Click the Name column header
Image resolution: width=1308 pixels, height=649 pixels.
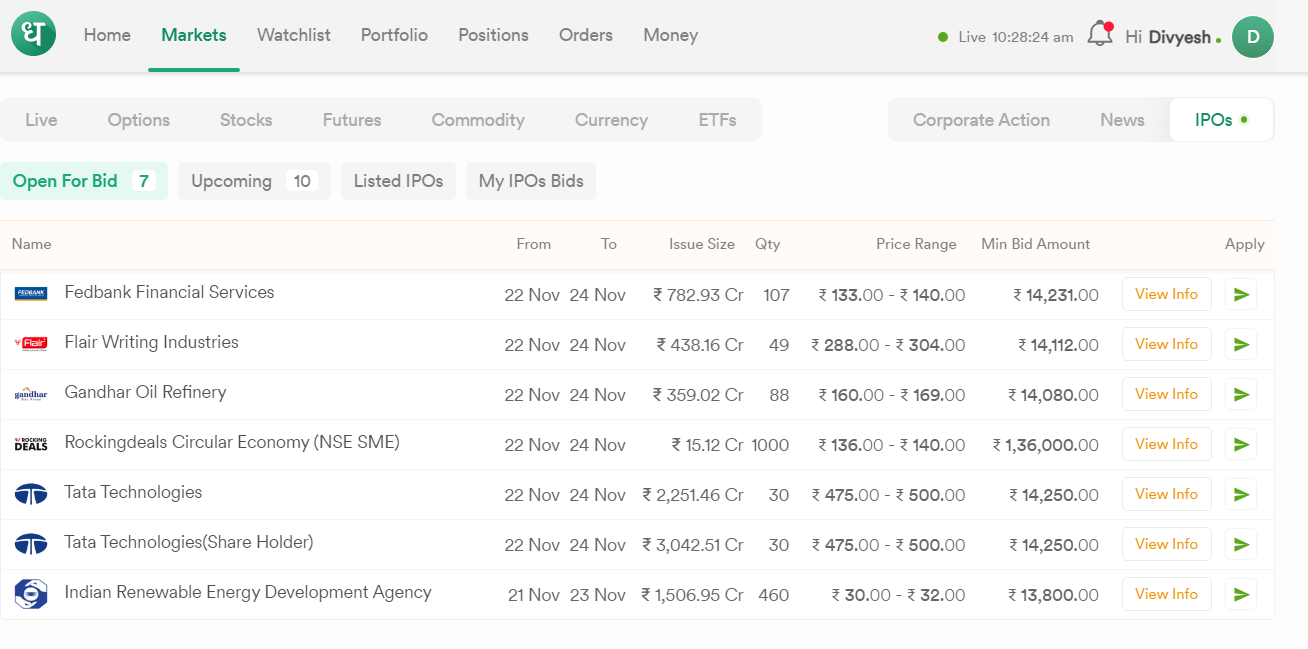tap(31, 244)
